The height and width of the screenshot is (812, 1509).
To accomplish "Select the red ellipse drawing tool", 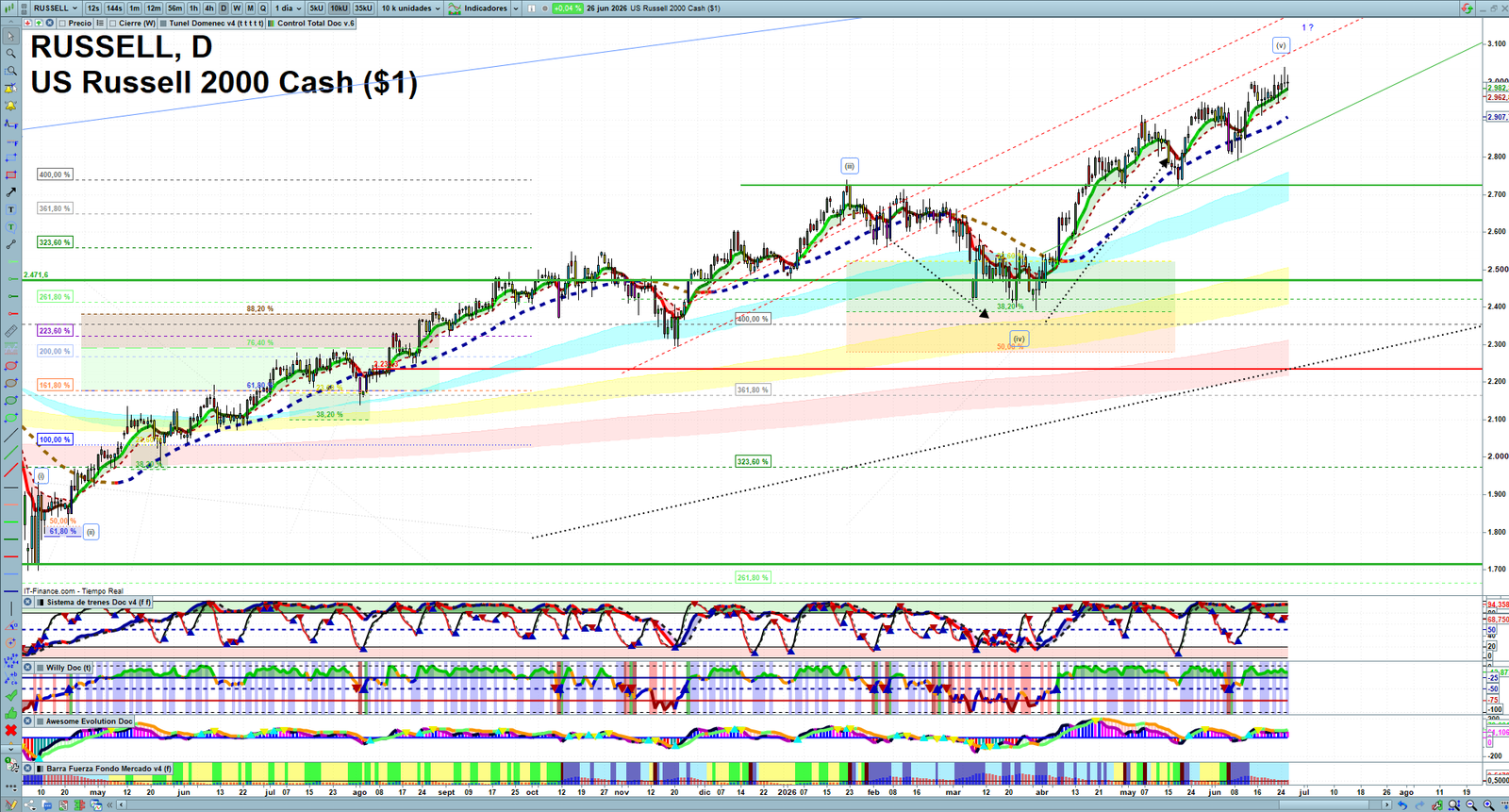I will [11, 365].
